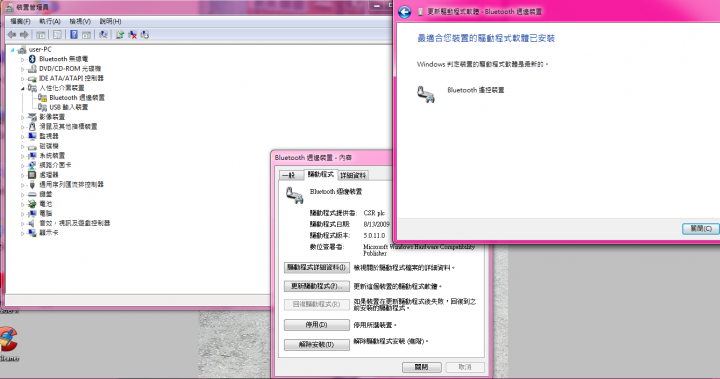
Task: Expand the IDE ATA/ATAPI 控制器 category
Action: coord(22,78)
